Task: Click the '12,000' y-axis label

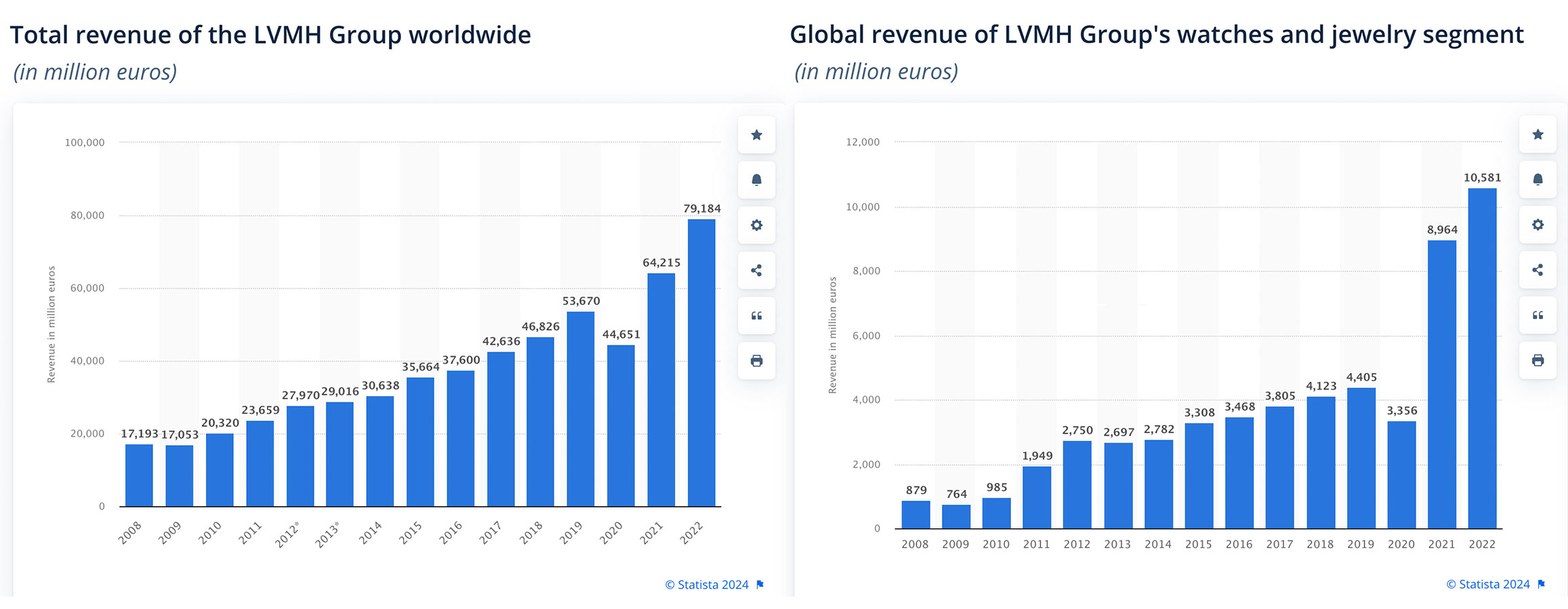Action: 863,142
